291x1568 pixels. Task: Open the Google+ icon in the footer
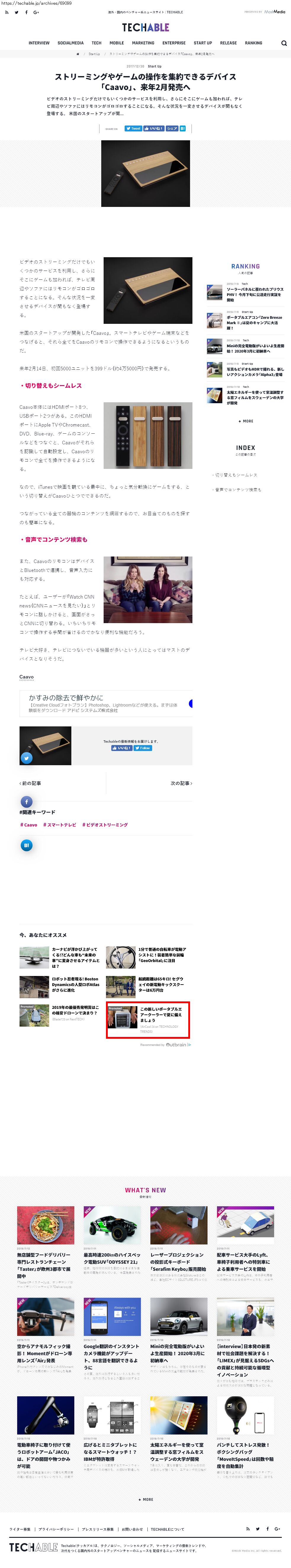pyautogui.click(x=277, y=1528)
